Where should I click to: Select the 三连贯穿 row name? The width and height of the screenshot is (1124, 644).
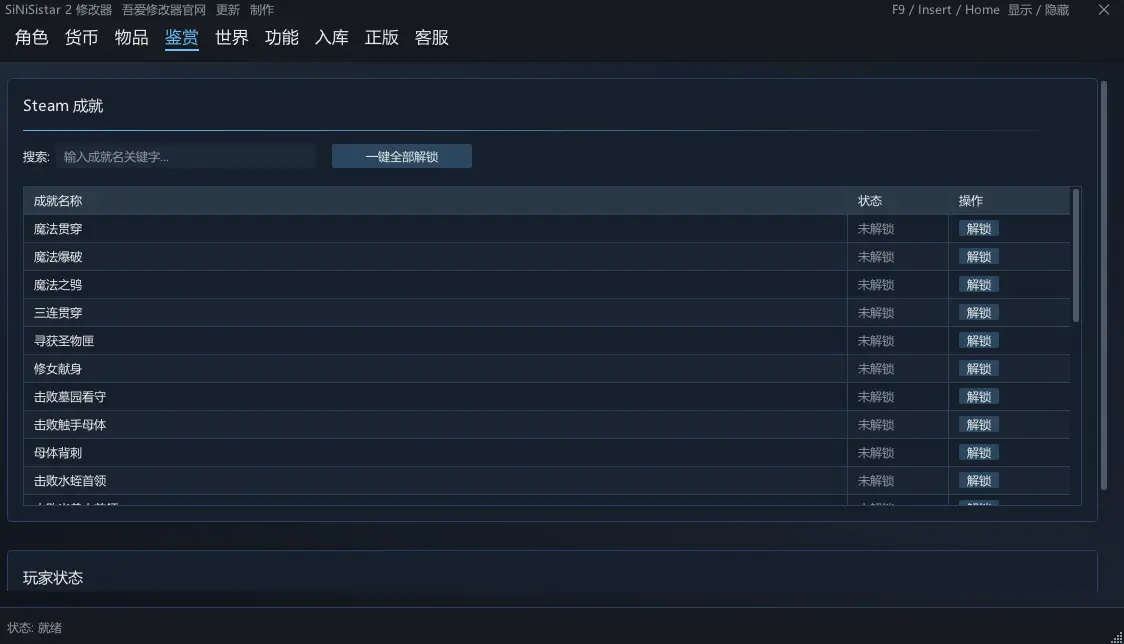58,313
